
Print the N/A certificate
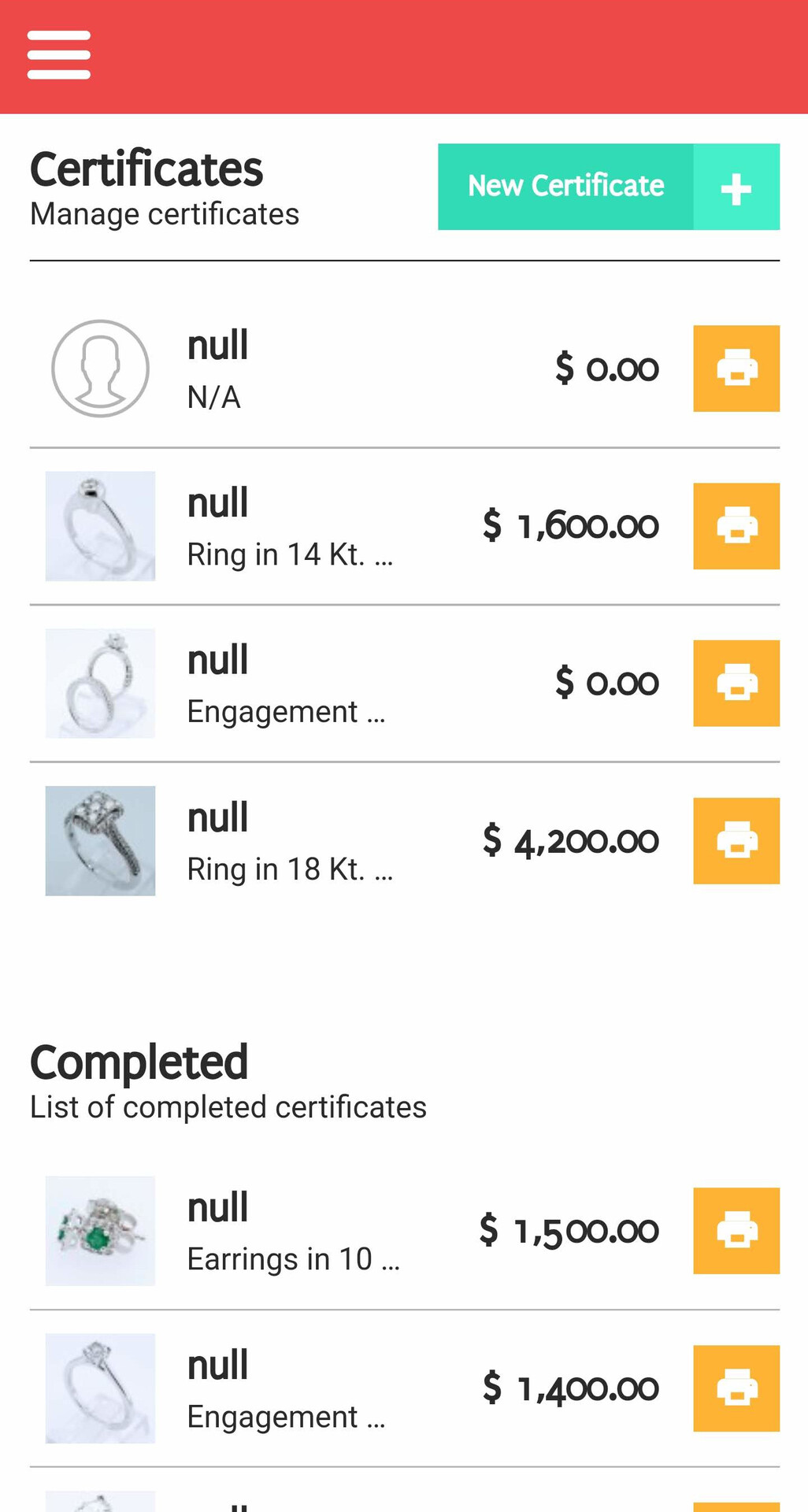tap(736, 369)
